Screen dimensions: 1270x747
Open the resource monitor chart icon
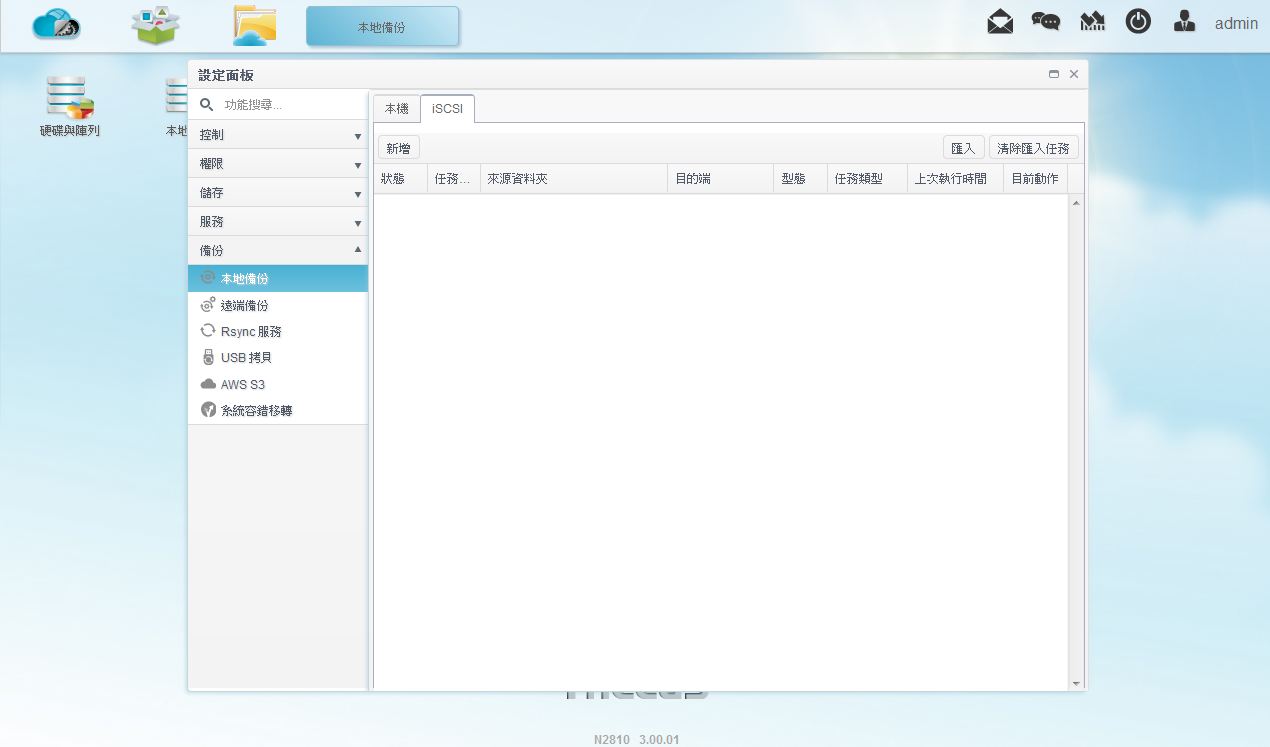coord(1092,22)
